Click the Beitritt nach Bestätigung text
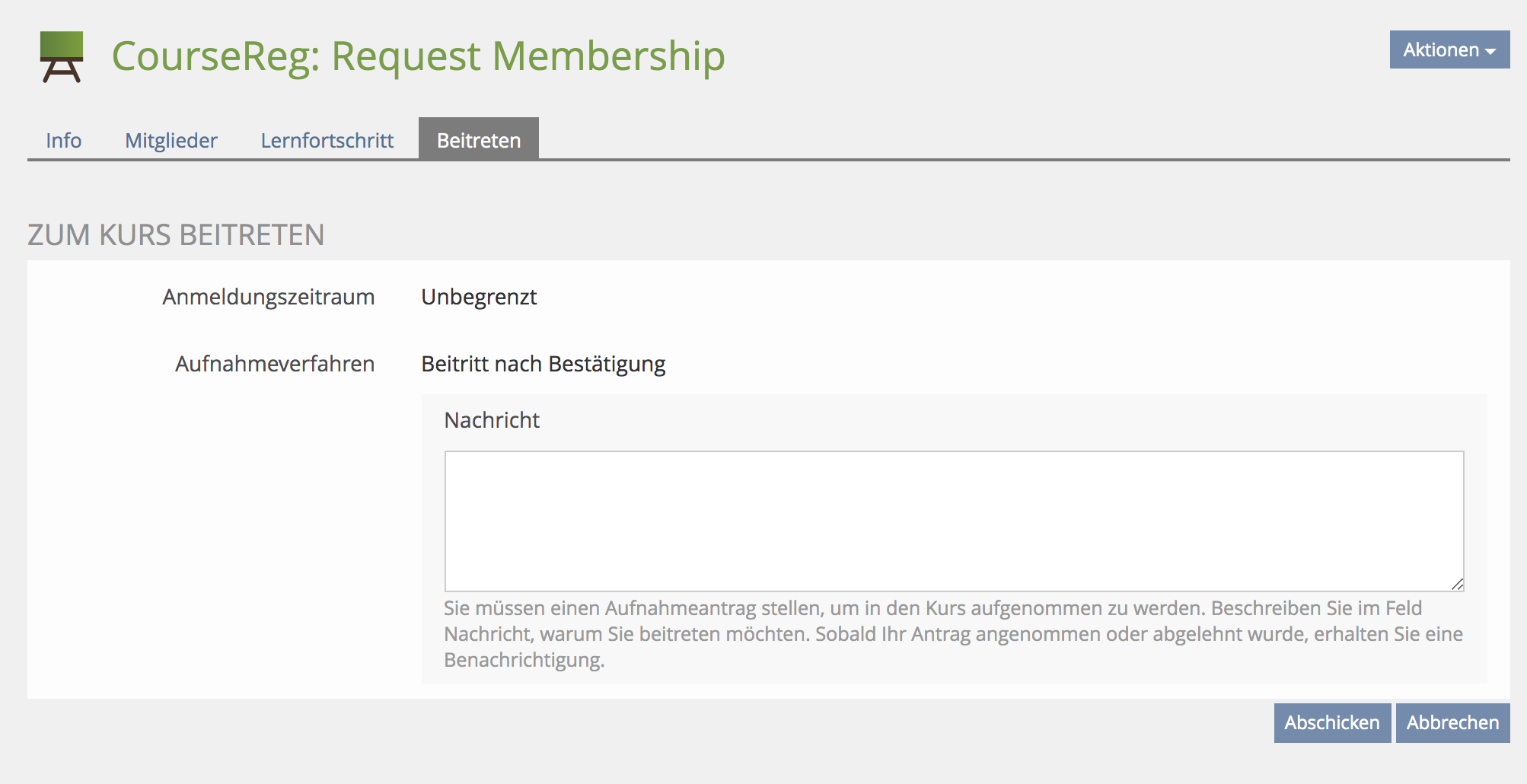The height and width of the screenshot is (784, 1527). tap(544, 364)
